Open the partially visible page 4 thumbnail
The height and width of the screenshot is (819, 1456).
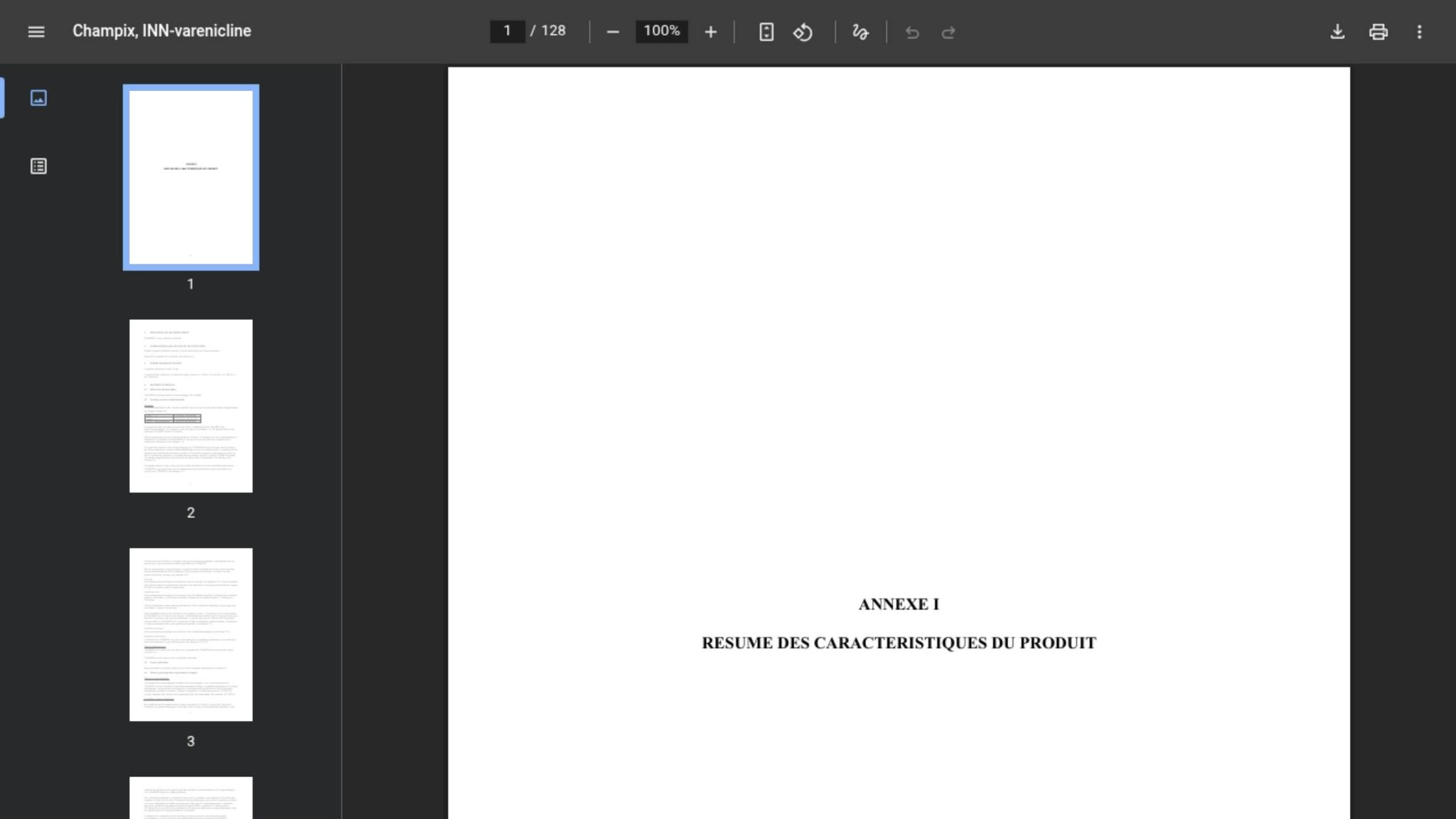pyautogui.click(x=191, y=798)
